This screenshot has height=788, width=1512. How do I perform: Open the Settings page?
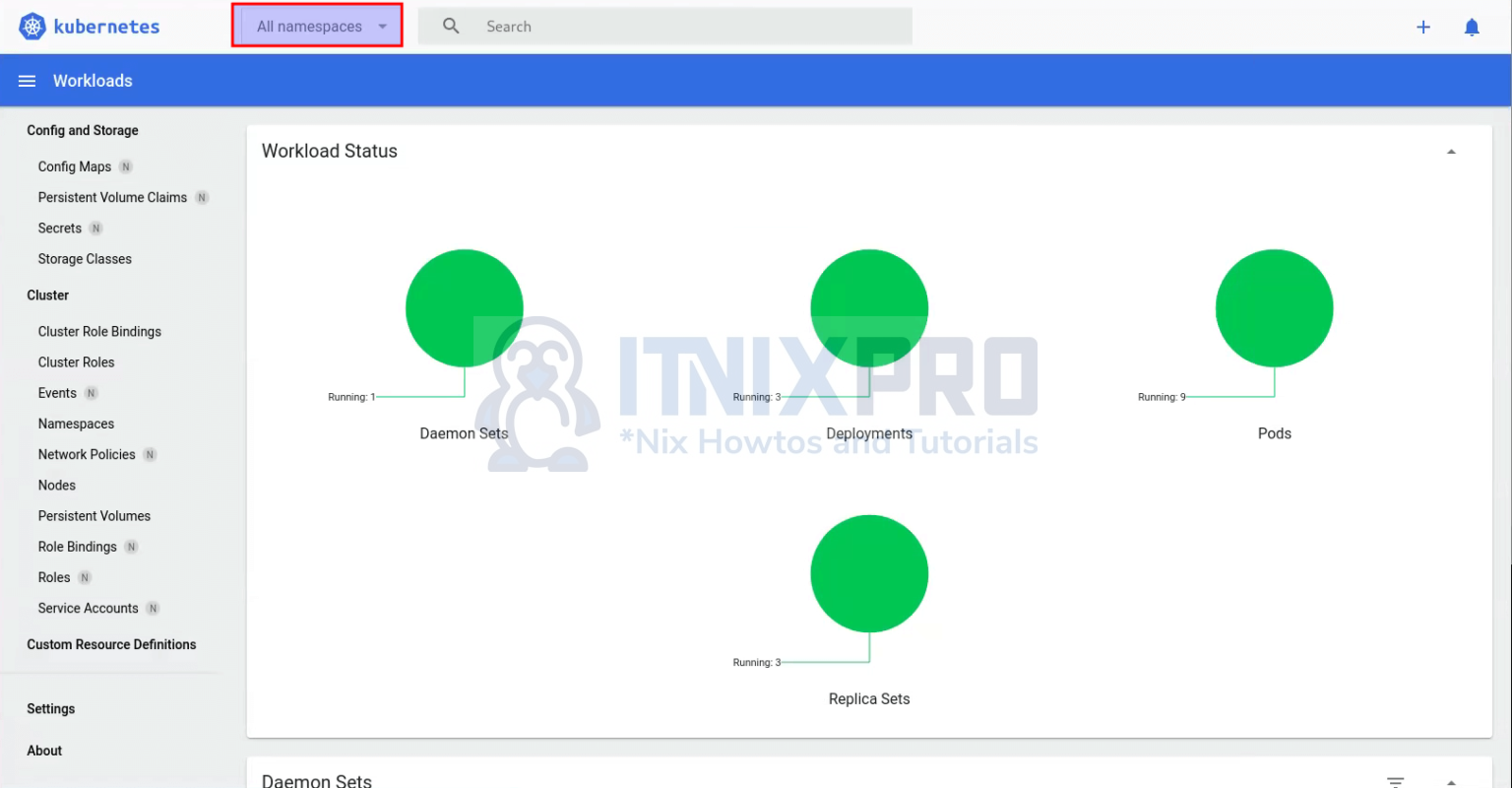tap(50, 708)
